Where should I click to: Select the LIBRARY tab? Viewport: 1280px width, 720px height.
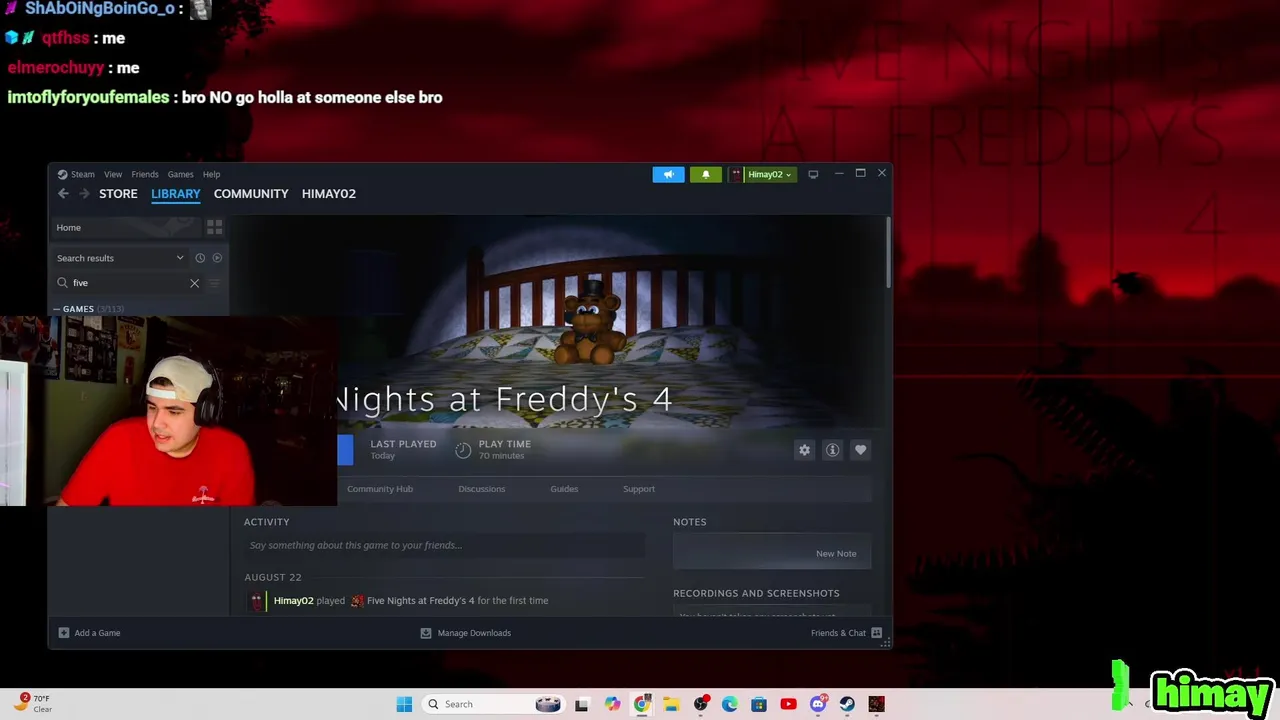pyautogui.click(x=176, y=194)
